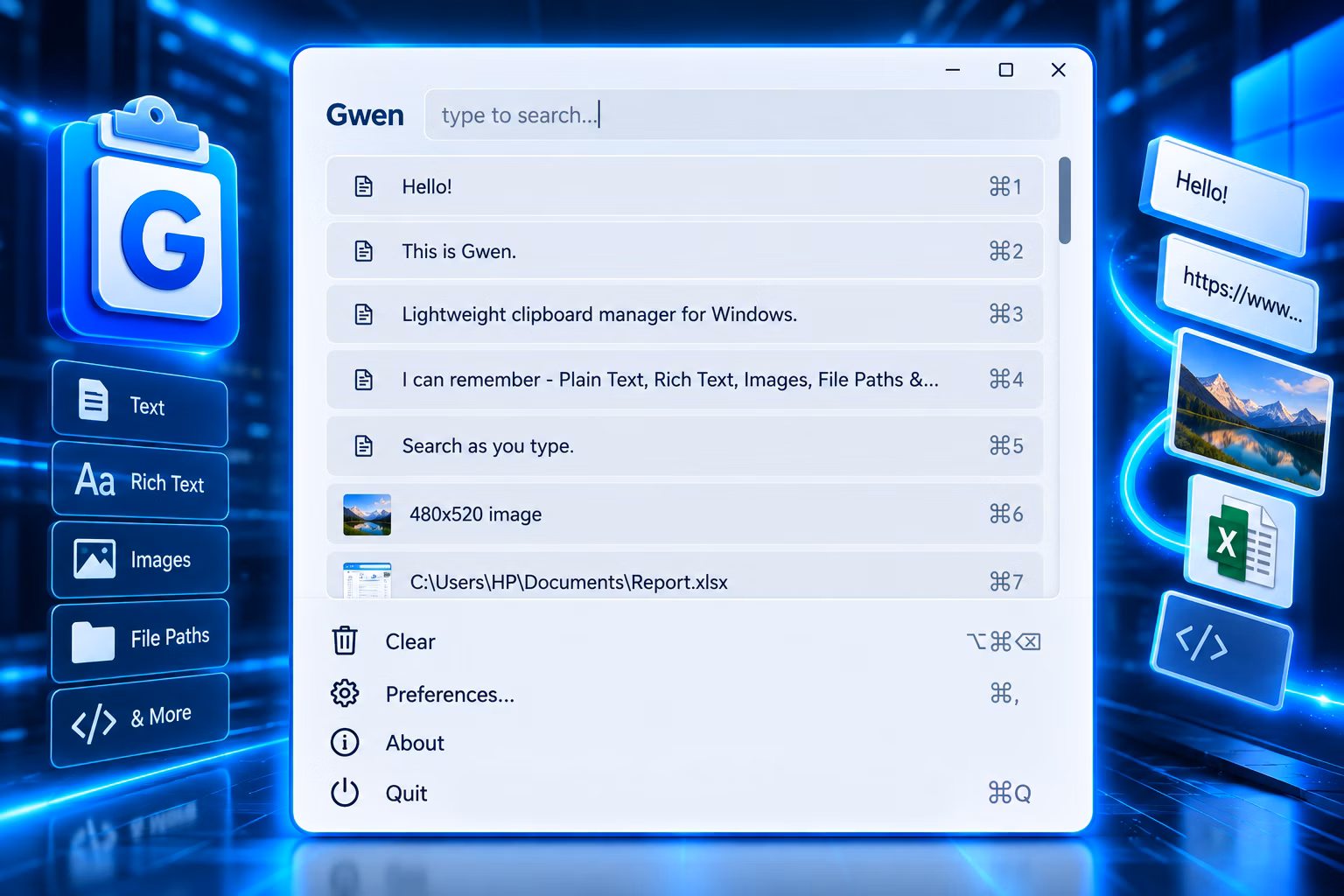The image size is (1344, 896).
Task: Click the document icon beside Hello!
Action: (x=363, y=186)
